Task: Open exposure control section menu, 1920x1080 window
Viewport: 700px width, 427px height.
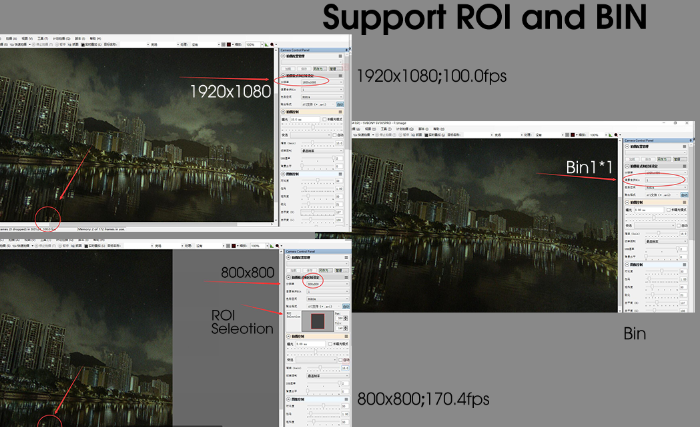Action: tap(341, 112)
